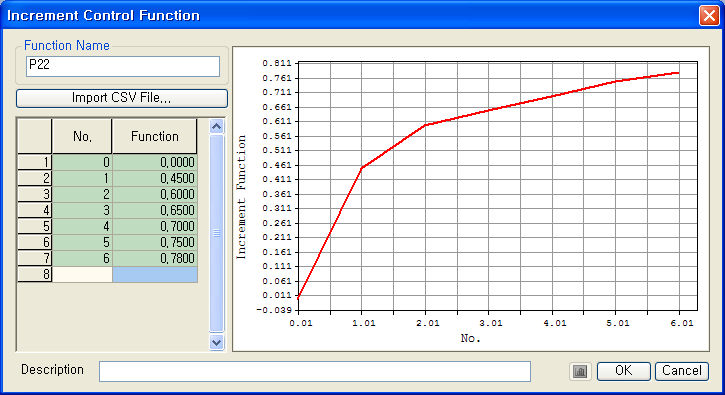Select the Function column header

click(154, 136)
